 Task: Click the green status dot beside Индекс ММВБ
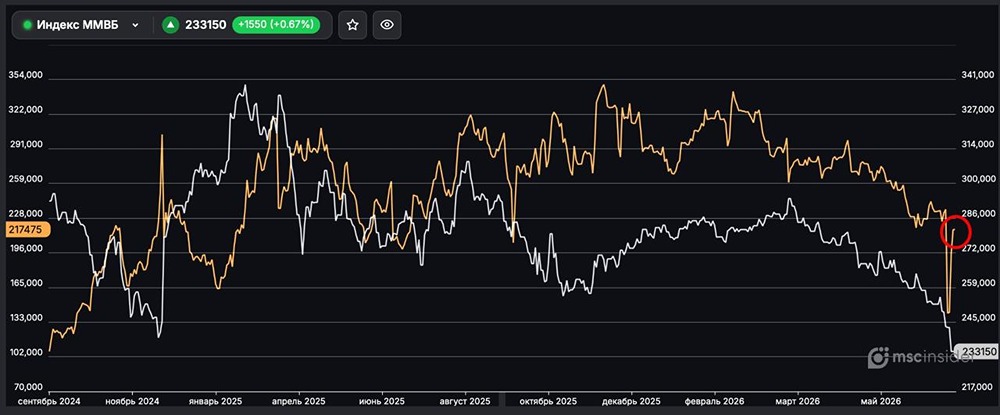27,25
